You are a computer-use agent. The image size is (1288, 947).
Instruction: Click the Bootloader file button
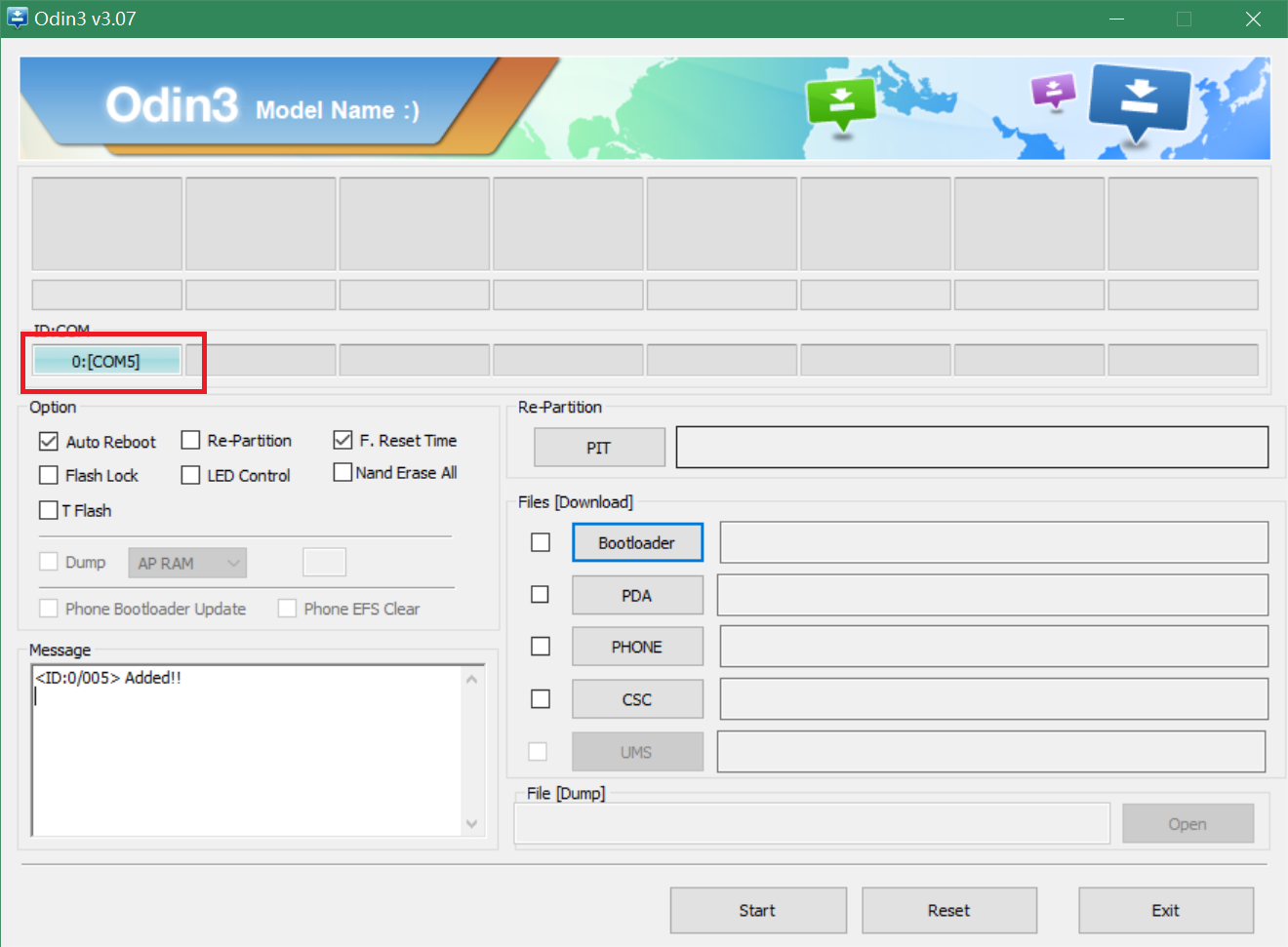click(637, 543)
